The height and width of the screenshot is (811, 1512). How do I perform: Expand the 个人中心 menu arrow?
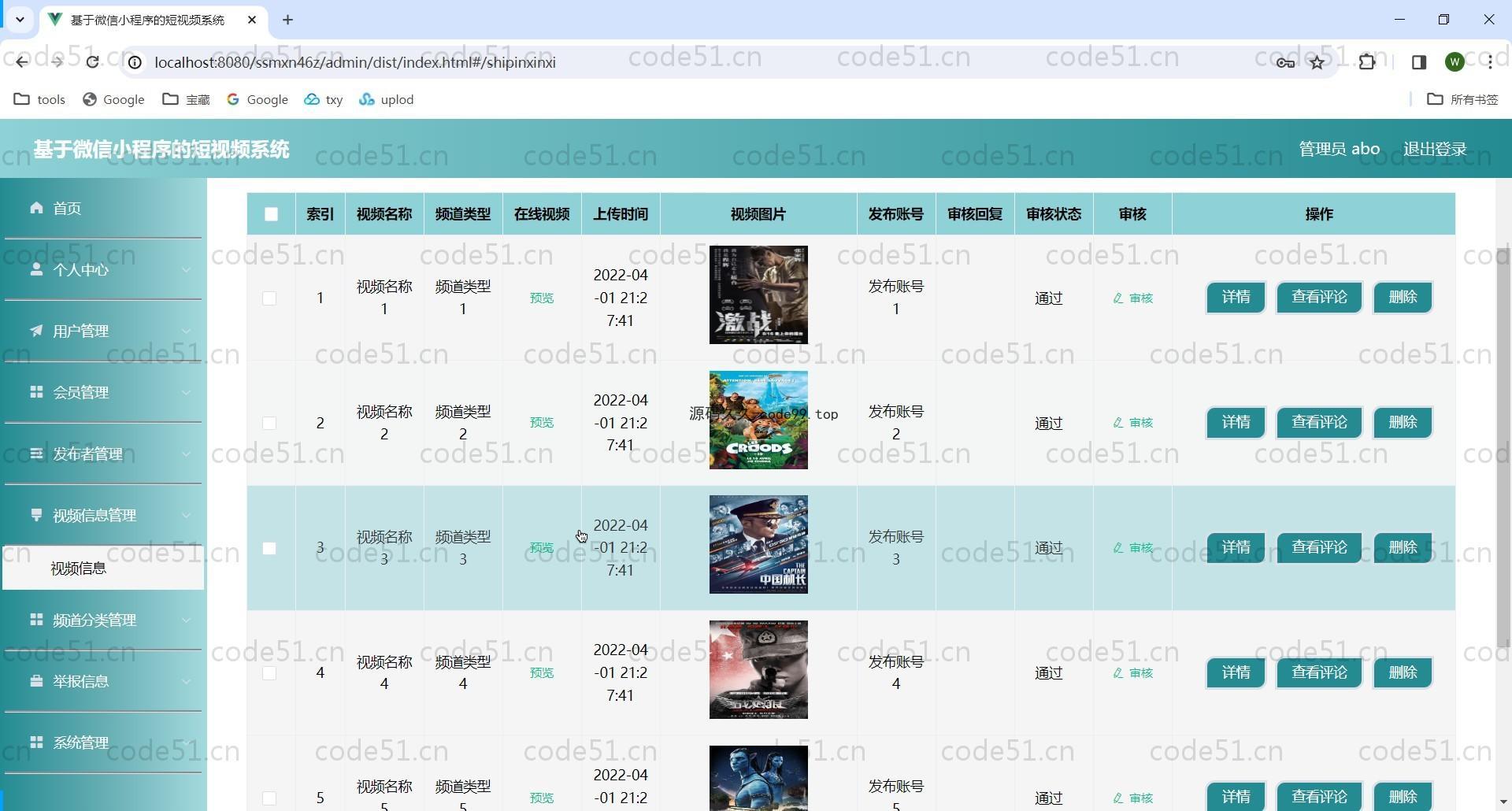[x=186, y=270]
